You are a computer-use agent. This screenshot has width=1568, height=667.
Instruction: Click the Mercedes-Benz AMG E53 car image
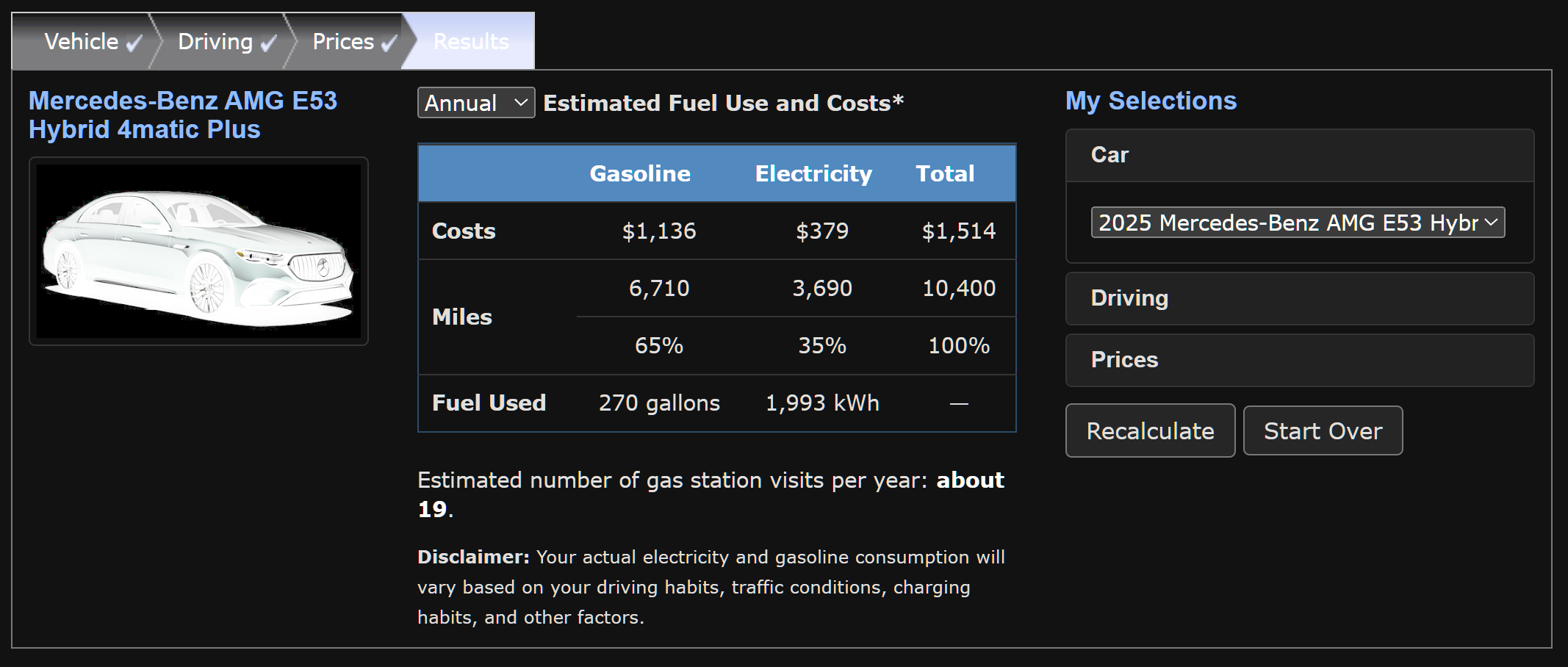(198, 251)
